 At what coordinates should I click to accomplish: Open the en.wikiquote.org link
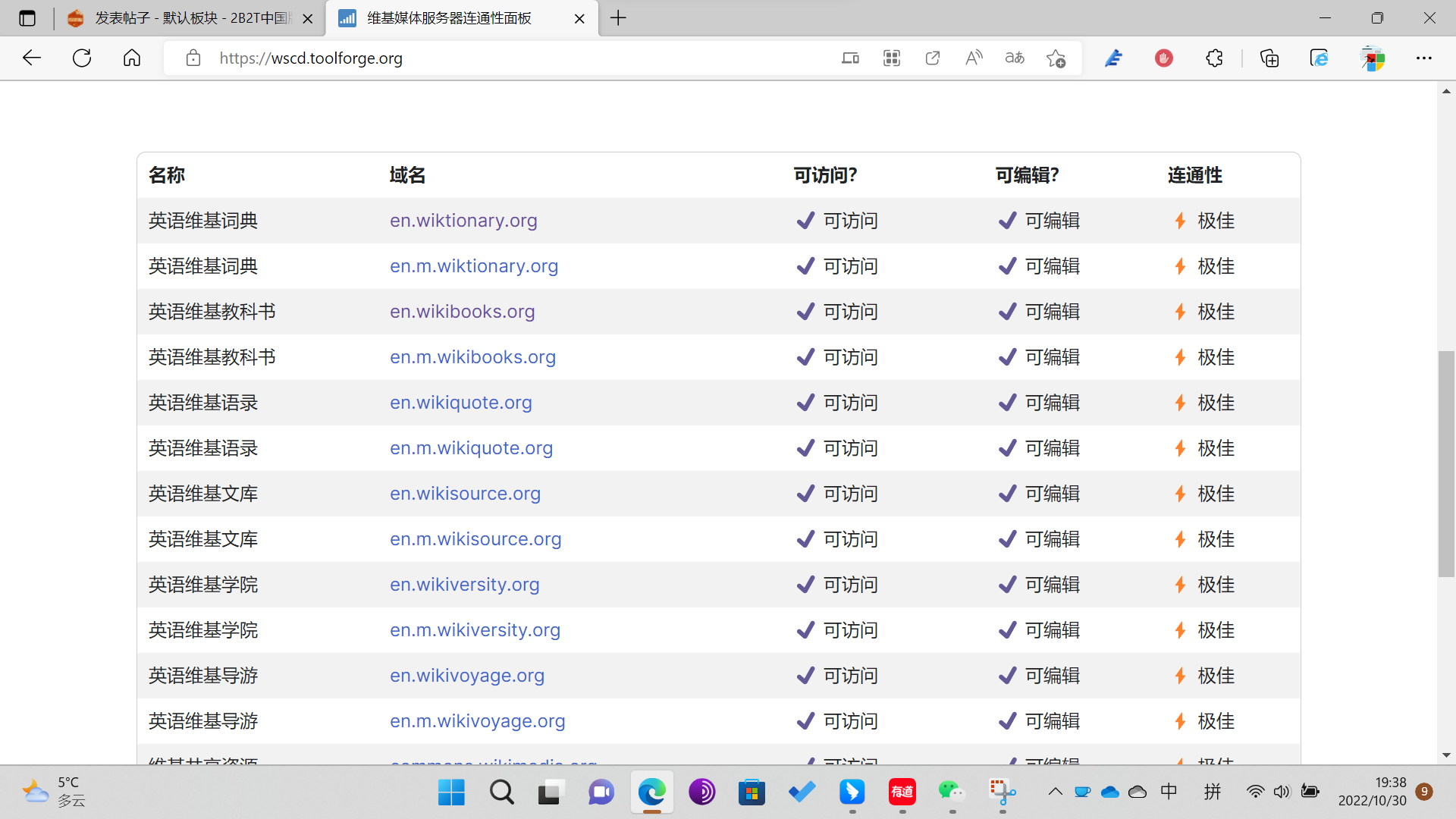(x=461, y=403)
